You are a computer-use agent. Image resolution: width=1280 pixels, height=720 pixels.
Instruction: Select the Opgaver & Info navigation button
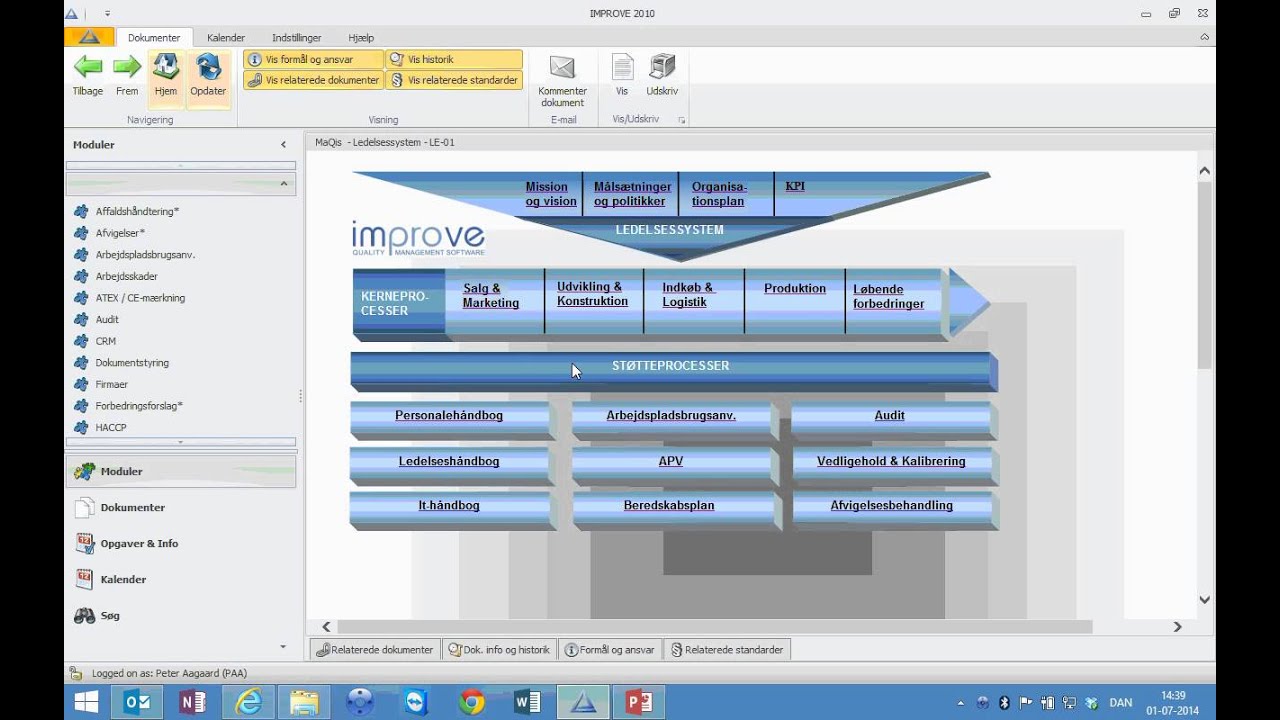click(181, 543)
